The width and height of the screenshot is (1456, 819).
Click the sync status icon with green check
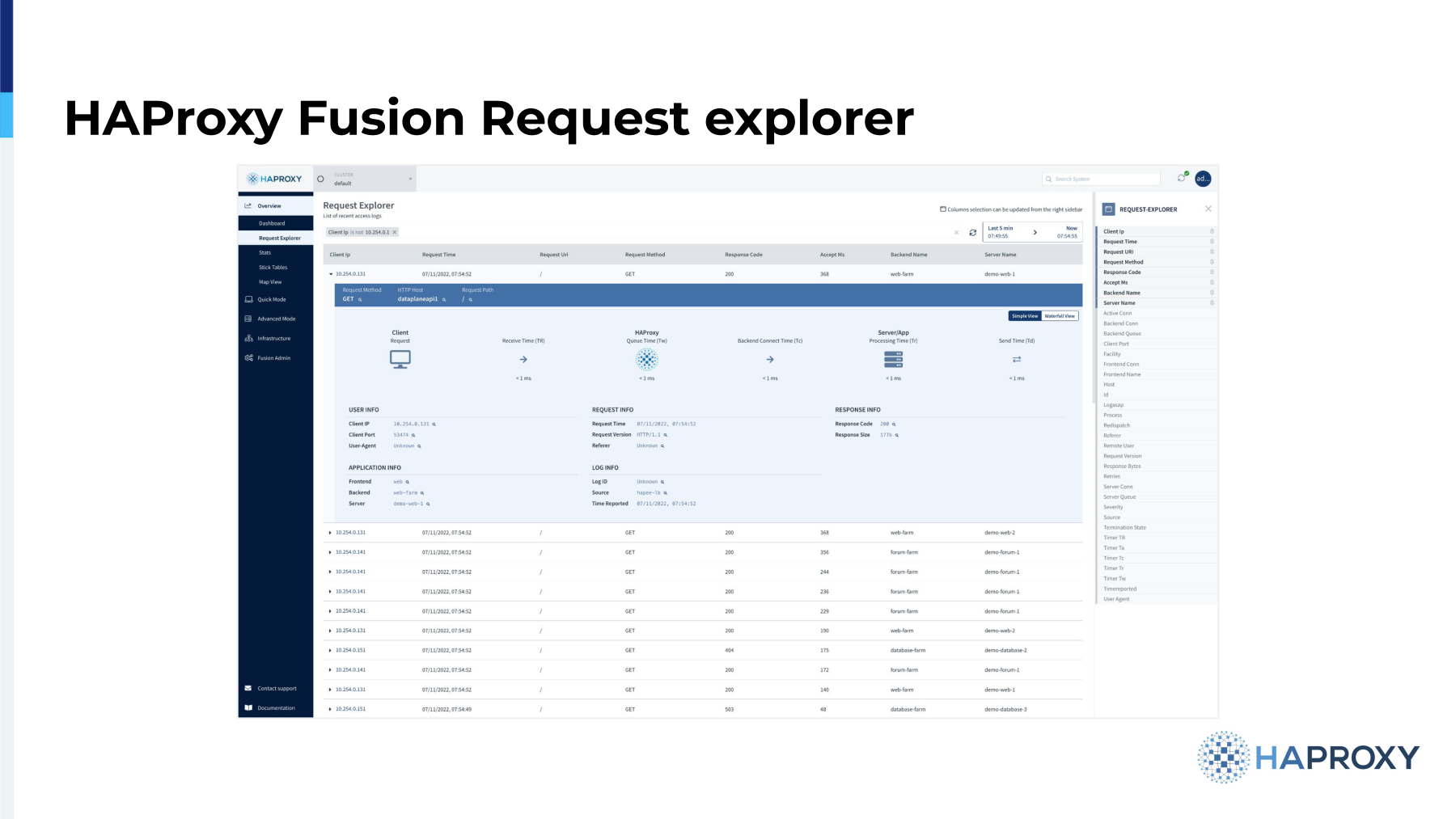point(1182,178)
